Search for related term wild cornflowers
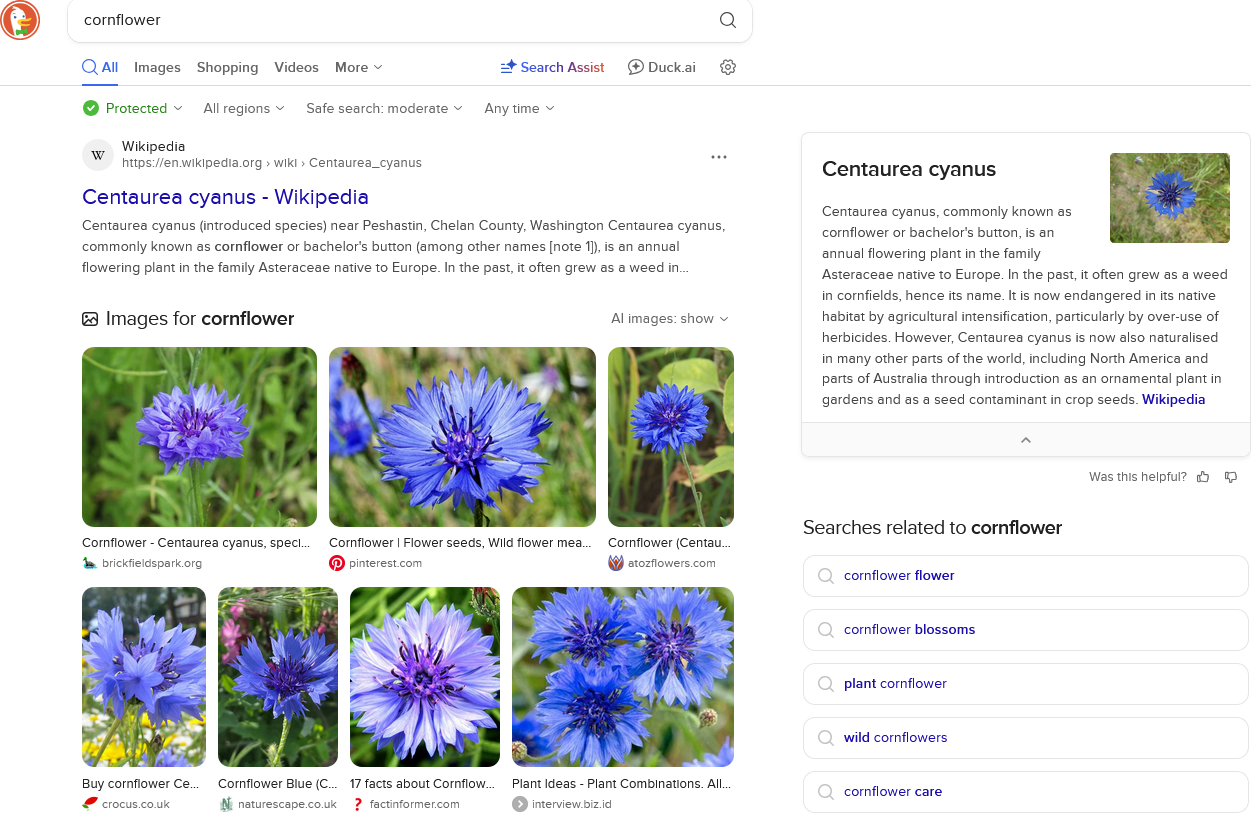This screenshot has width=1251, height=815. [1026, 738]
